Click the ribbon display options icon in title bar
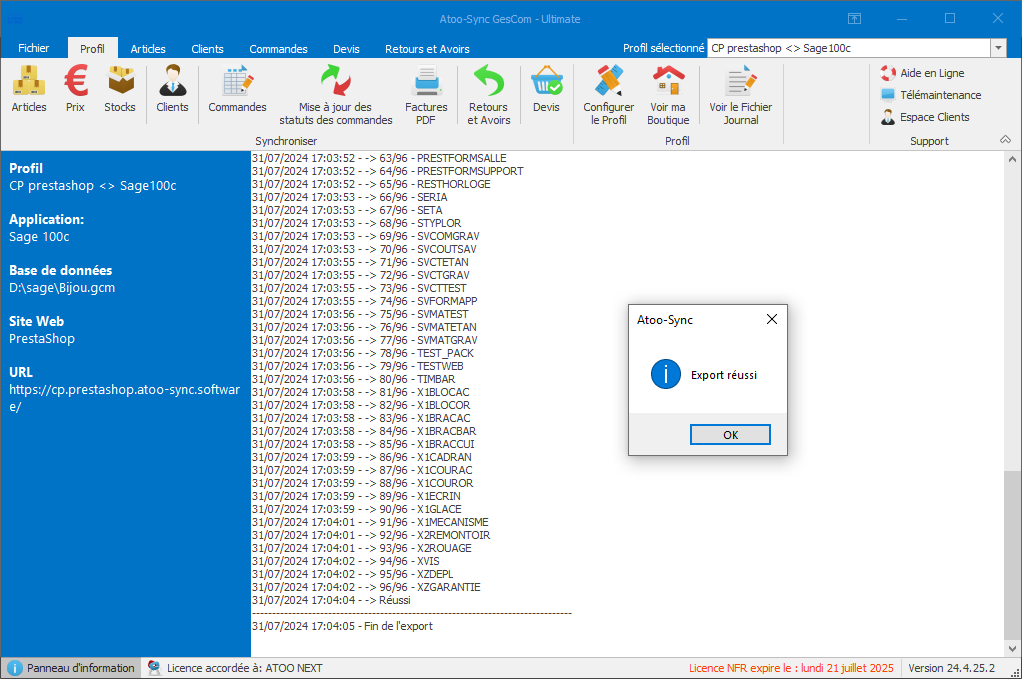The image size is (1022, 679). click(x=854, y=19)
